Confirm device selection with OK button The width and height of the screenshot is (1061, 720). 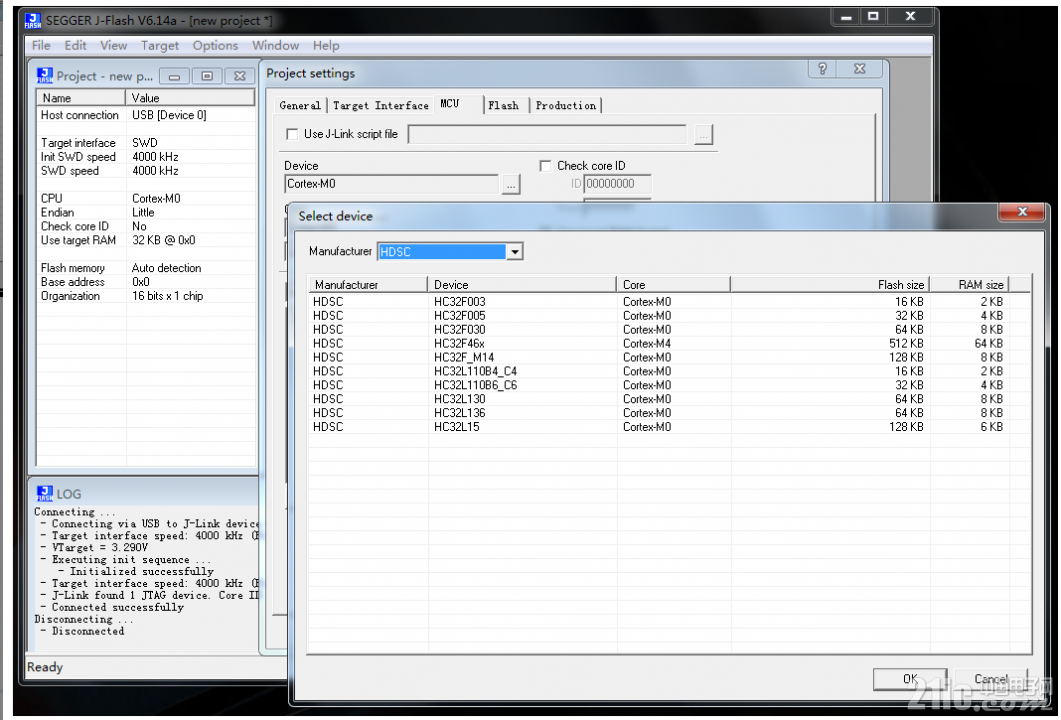click(910, 679)
